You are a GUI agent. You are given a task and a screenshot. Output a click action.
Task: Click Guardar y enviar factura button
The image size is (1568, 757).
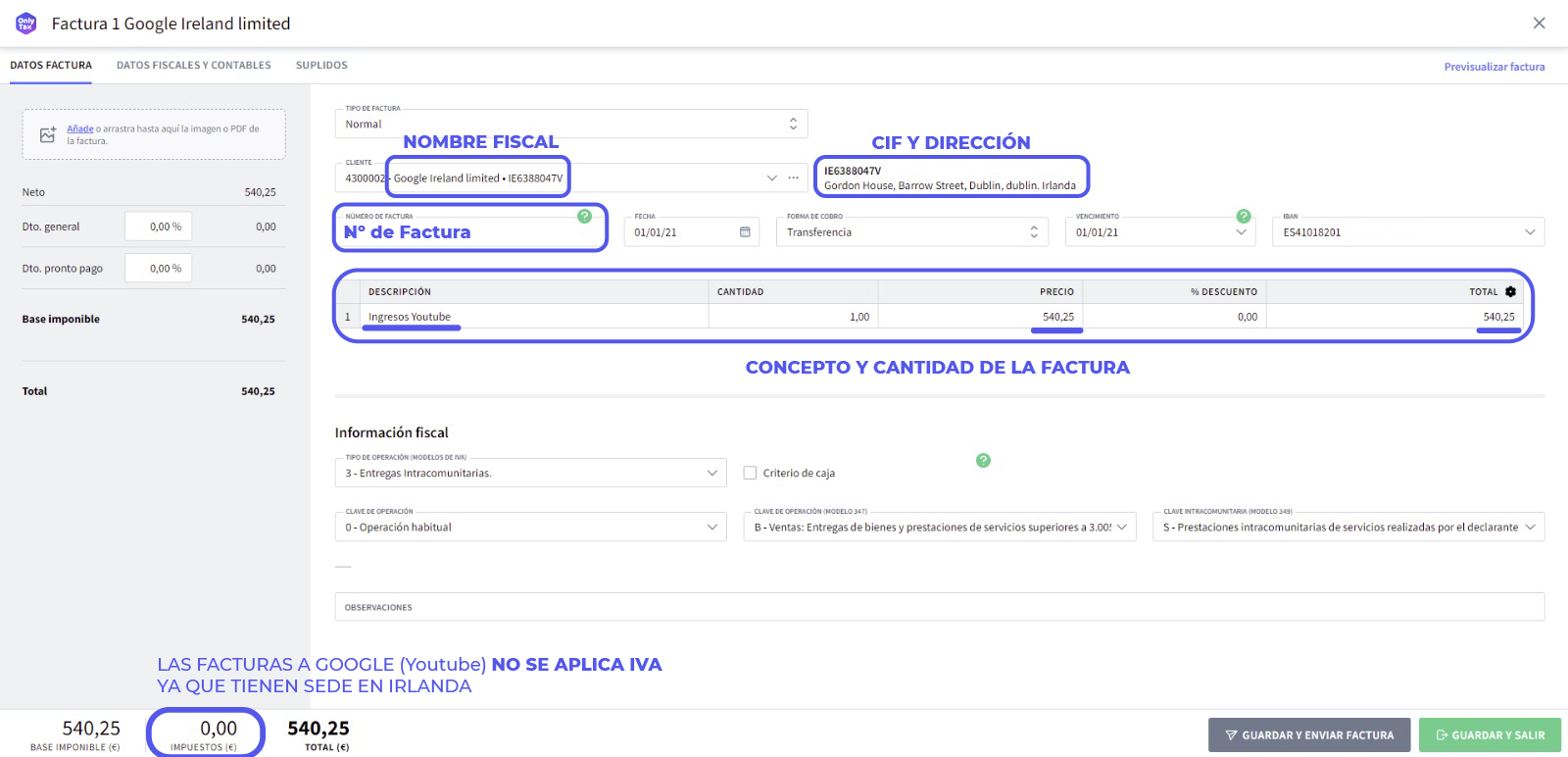(x=1308, y=735)
